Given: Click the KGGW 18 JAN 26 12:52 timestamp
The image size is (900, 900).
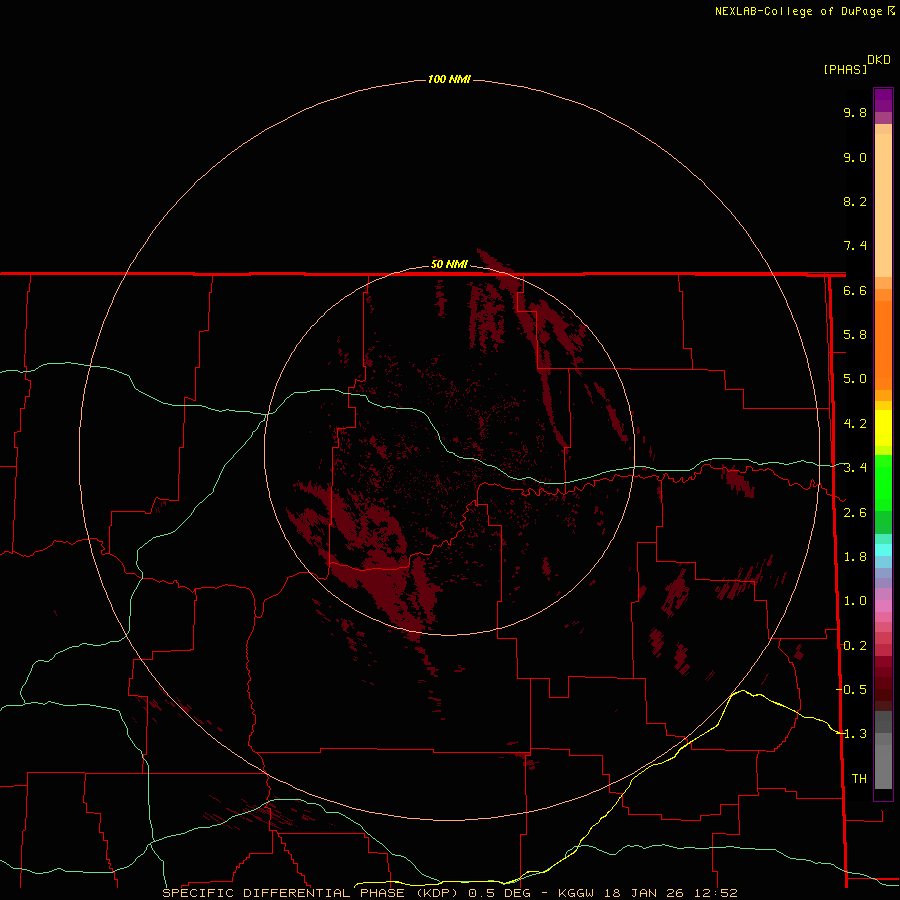Looking at the screenshot, I should (x=648, y=893).
